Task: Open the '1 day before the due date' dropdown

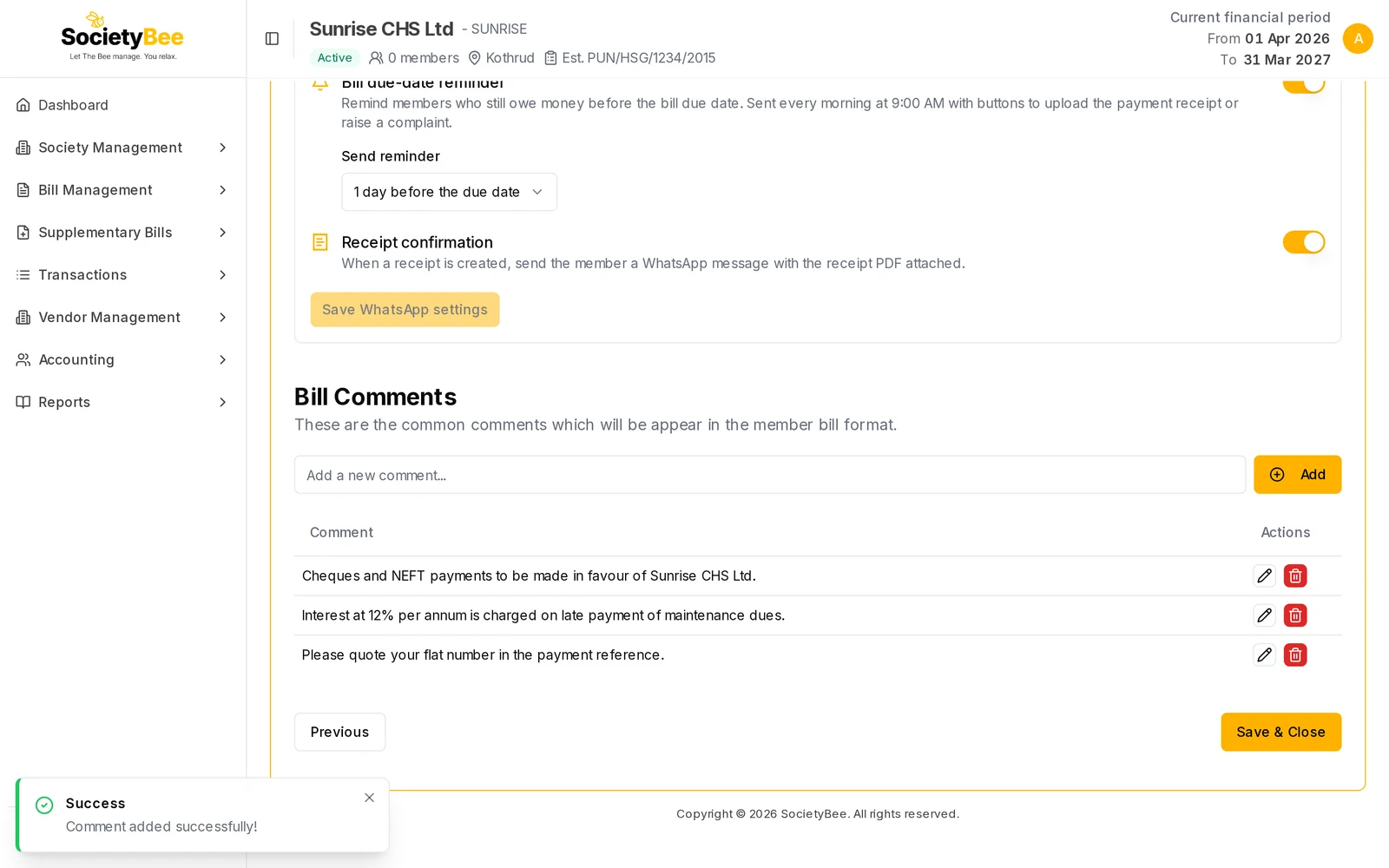Action: tap(449, 192)
